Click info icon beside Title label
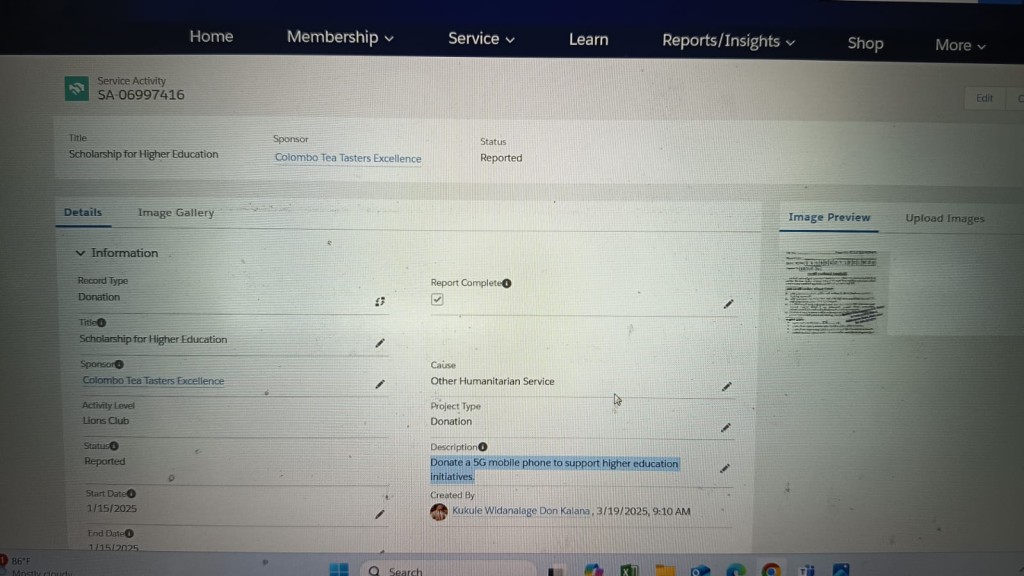1024x576 pixels. [x=101, y=322]
